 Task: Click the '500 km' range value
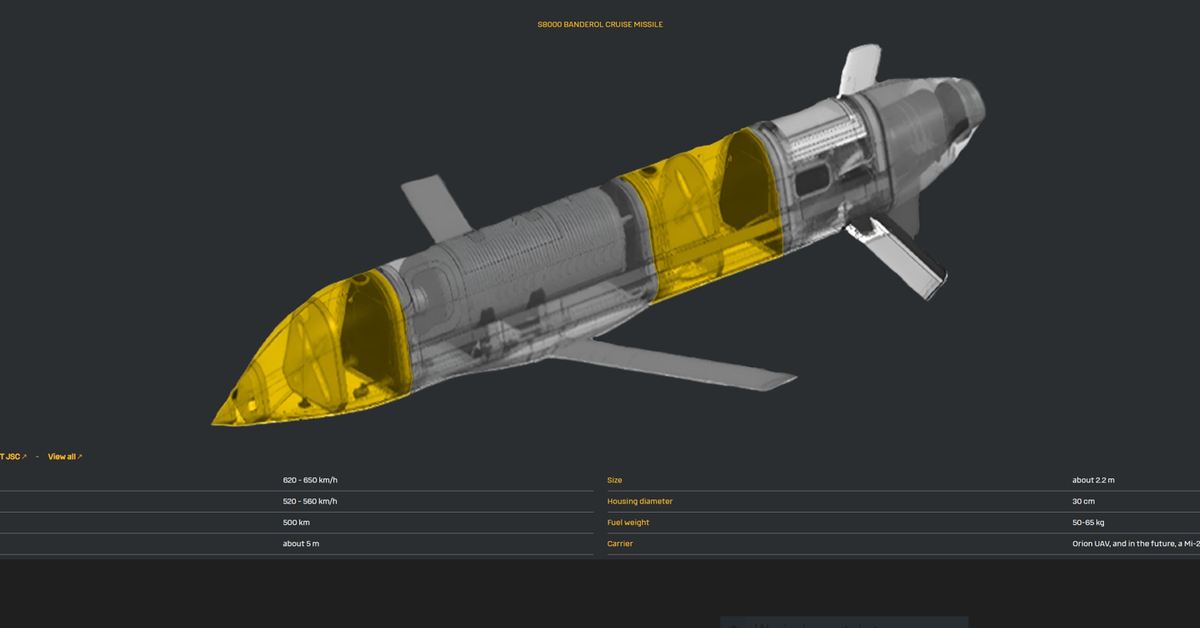[x=297, y=522]
